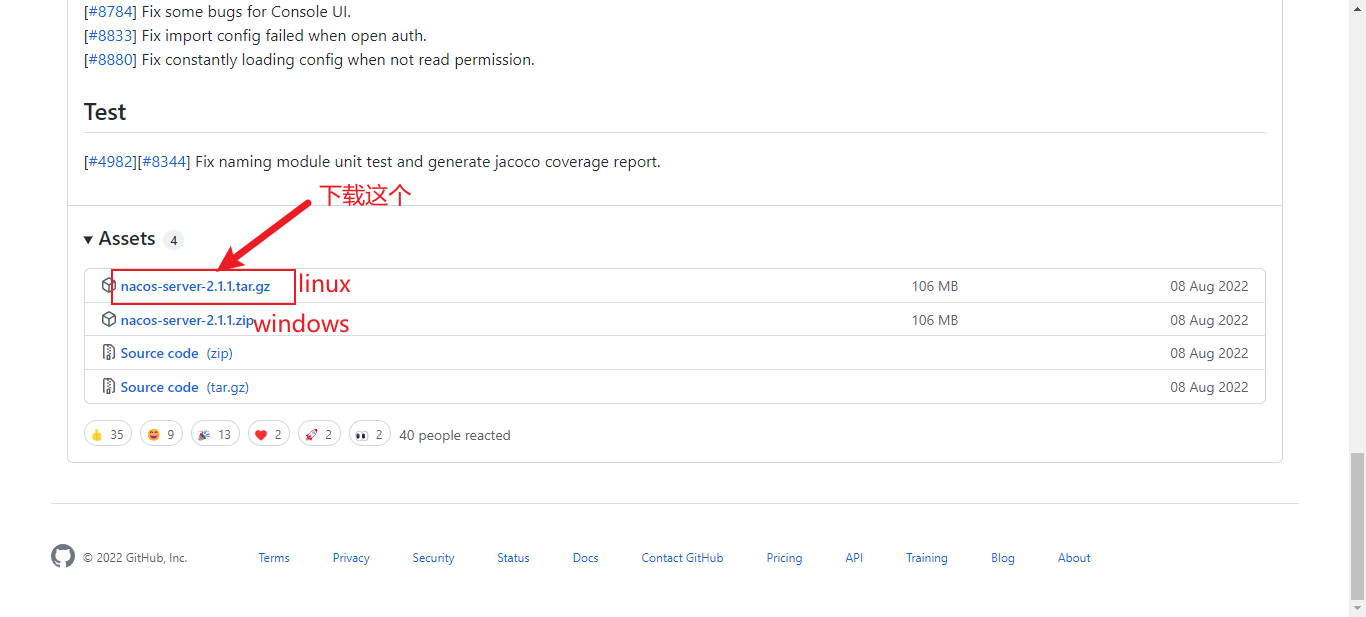Open the Docs footer link
Image resolution: width=1366 pixels, height=617 pixels.
click(x=586, y=558)
